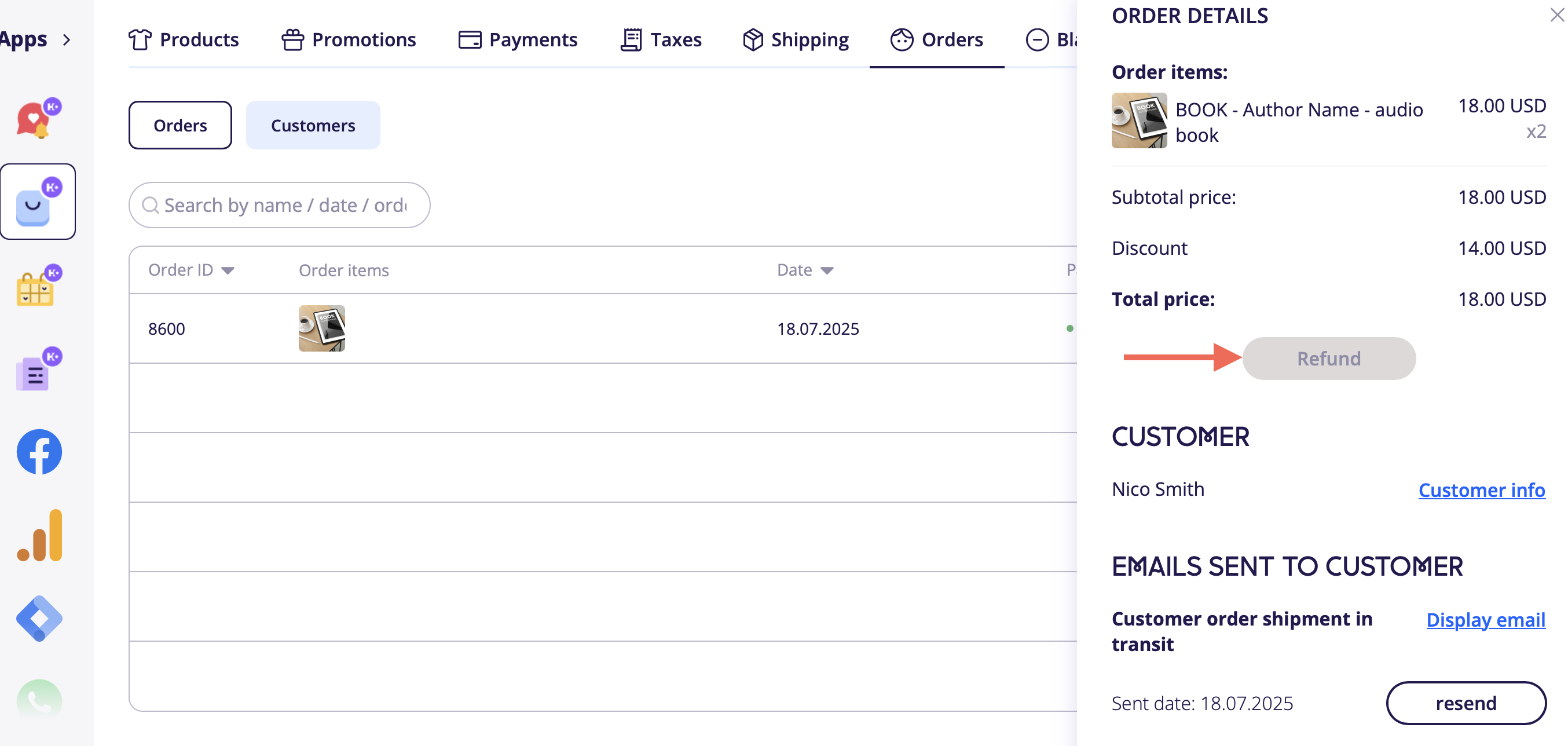Image resolution: width=1568 pixels, height=746 pixels.
Task: Open the purple document forms app icon
Action: tap(38, 369)
